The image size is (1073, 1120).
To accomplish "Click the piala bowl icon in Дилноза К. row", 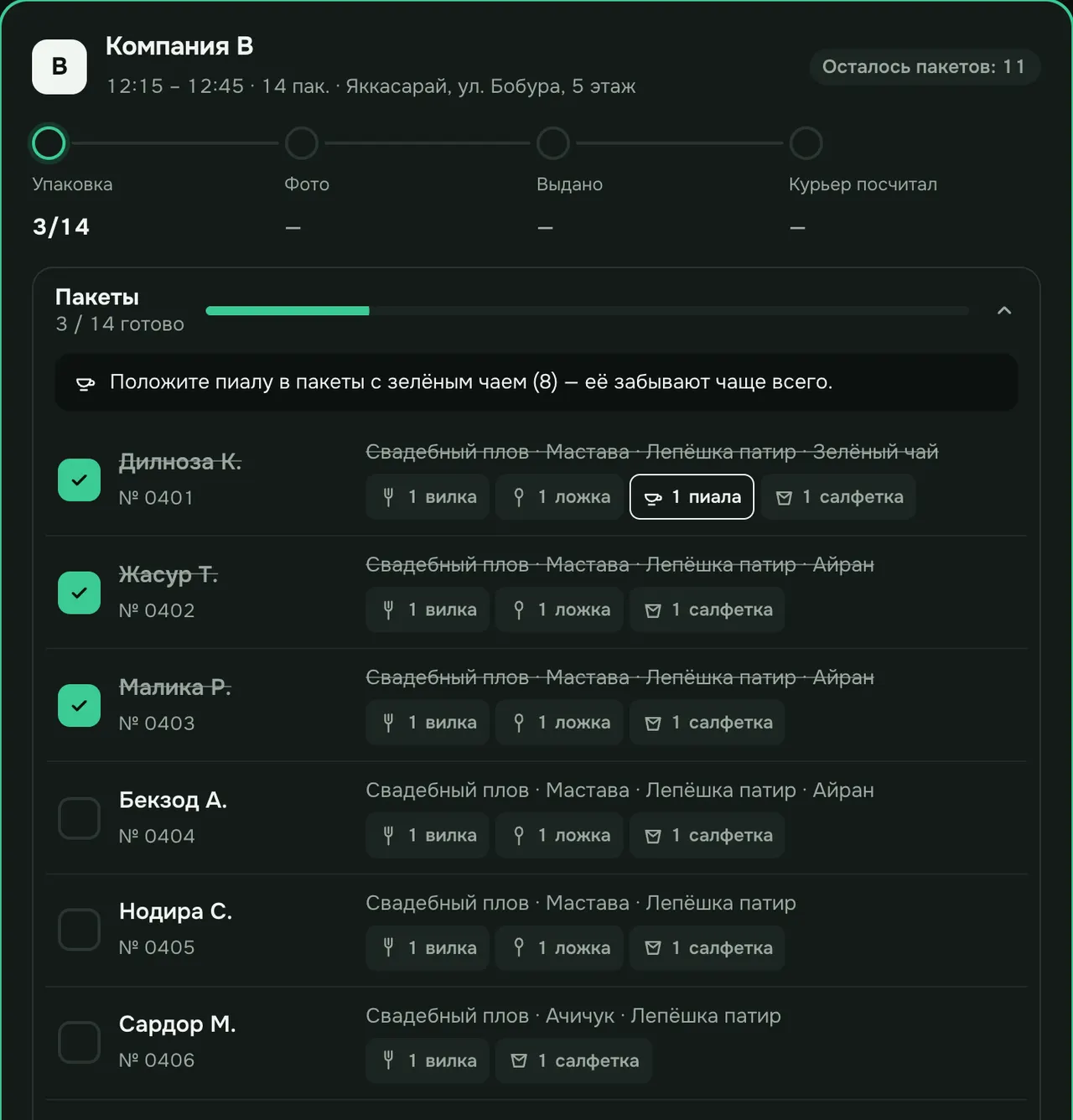I will 653,498.
